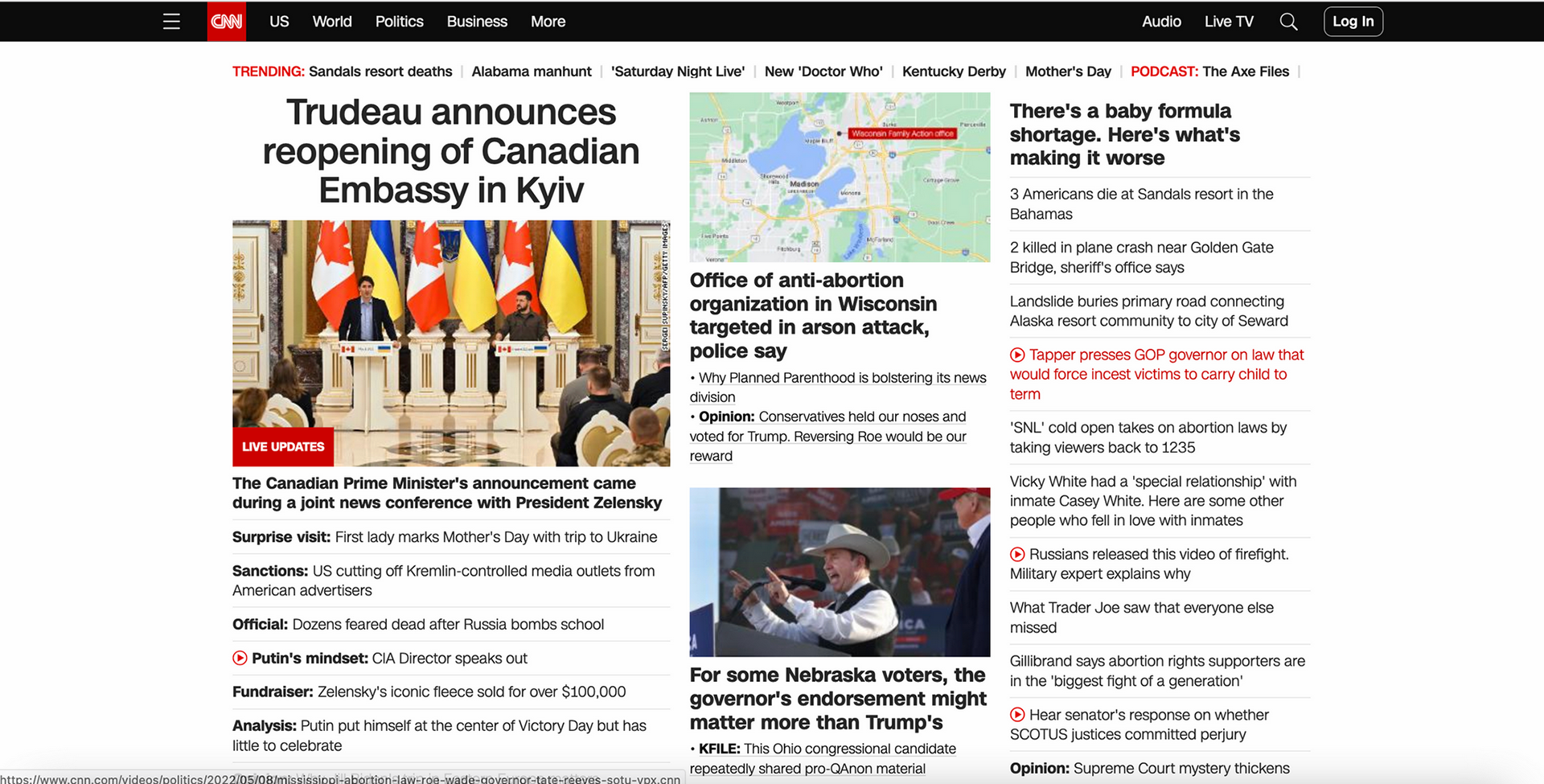
Task: Open 3 Americans die at Sandals story
Action: pos(1142,204)
